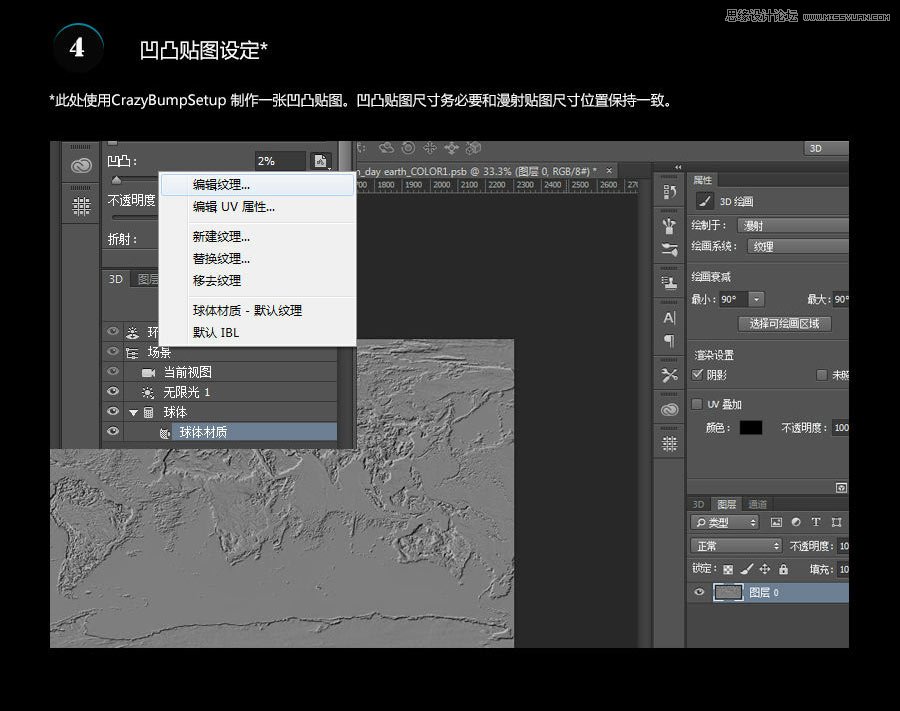
Task: Collapse the 球体 tree item triangle
Action: (x=134, y=413)
